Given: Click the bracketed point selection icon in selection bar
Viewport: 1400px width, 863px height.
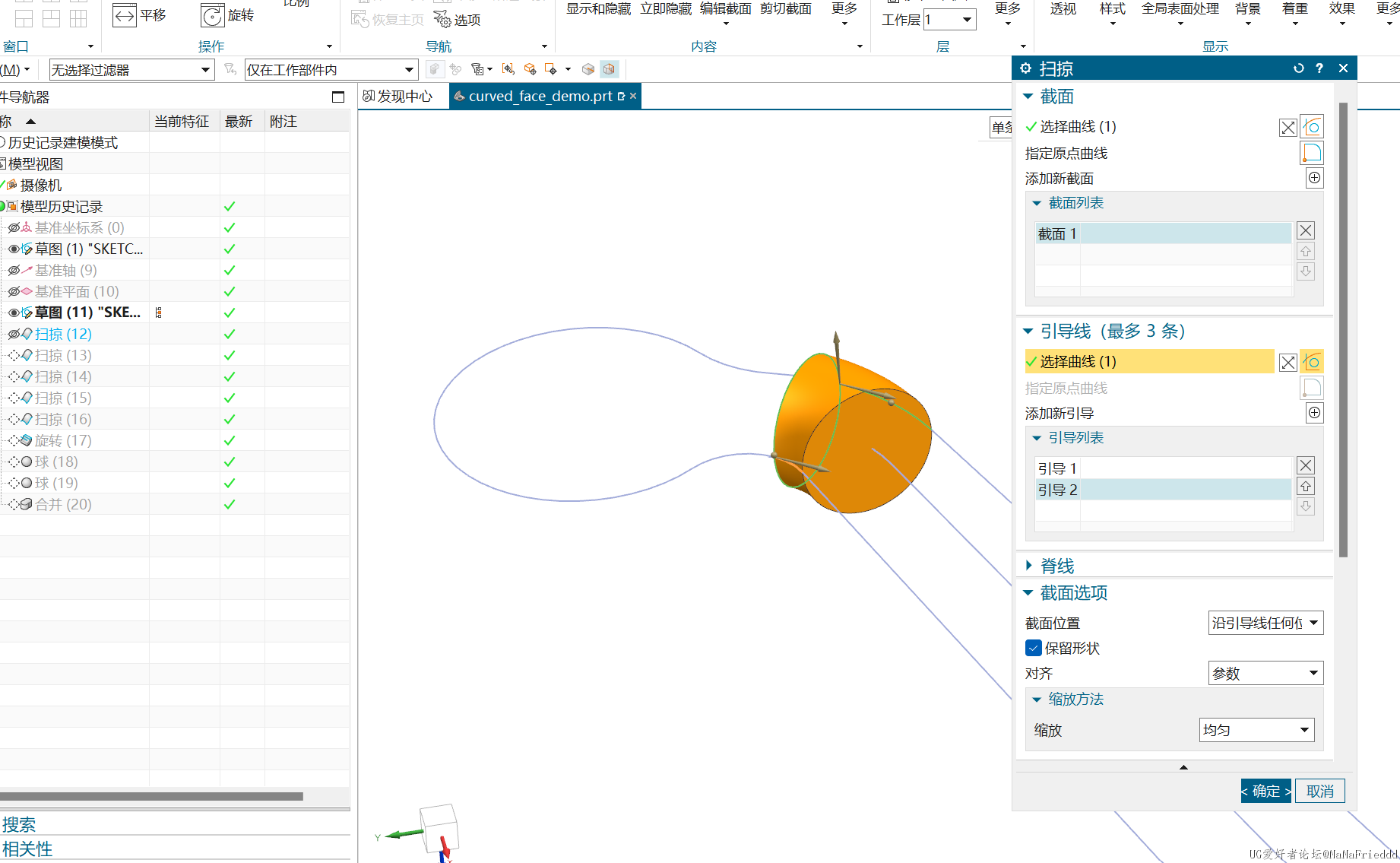Looking at the screenshot, I should pos(508,69).
